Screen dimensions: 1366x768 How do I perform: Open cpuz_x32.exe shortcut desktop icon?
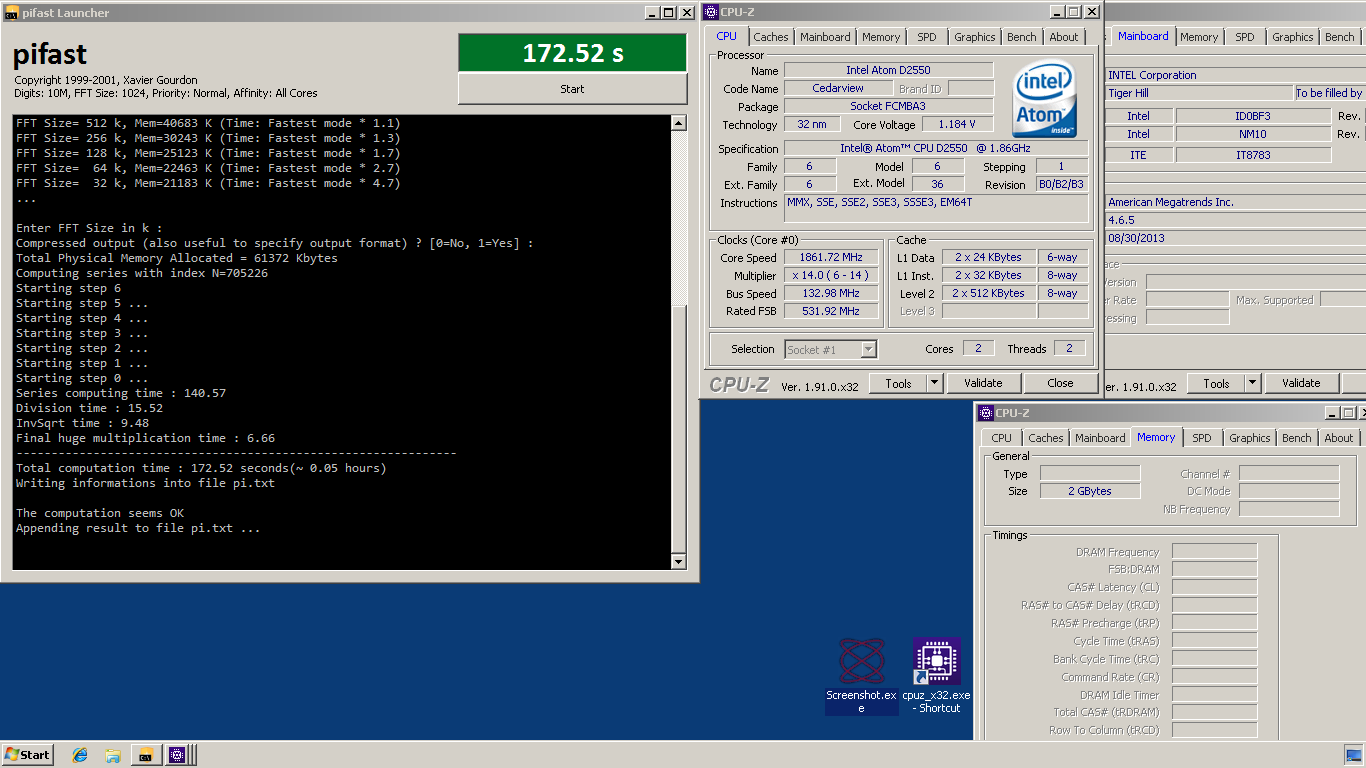point(936,676)
